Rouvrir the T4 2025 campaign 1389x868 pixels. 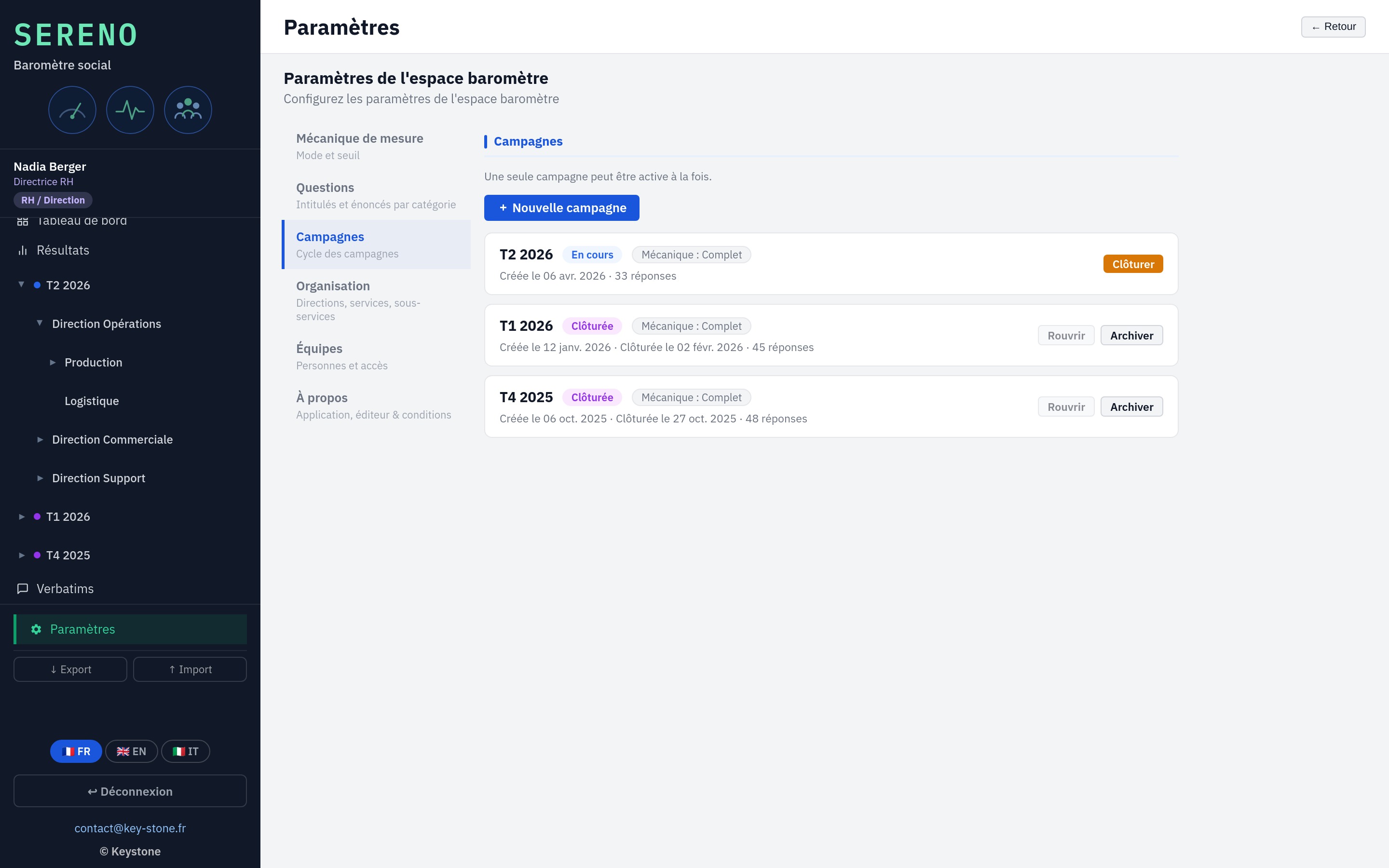pos(1066,407)
